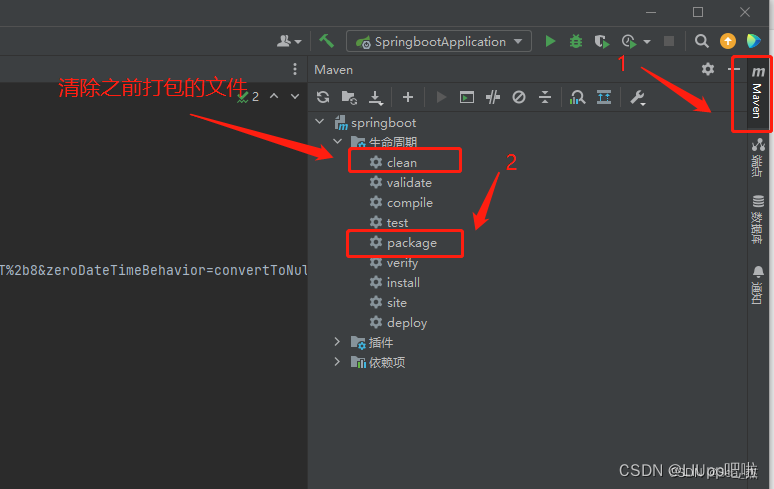This screenshot has width=774, height=489.
Task: Collapse the 生命周期 lifecycle folder
Action: pyautogui.click(x=338, y=142)
